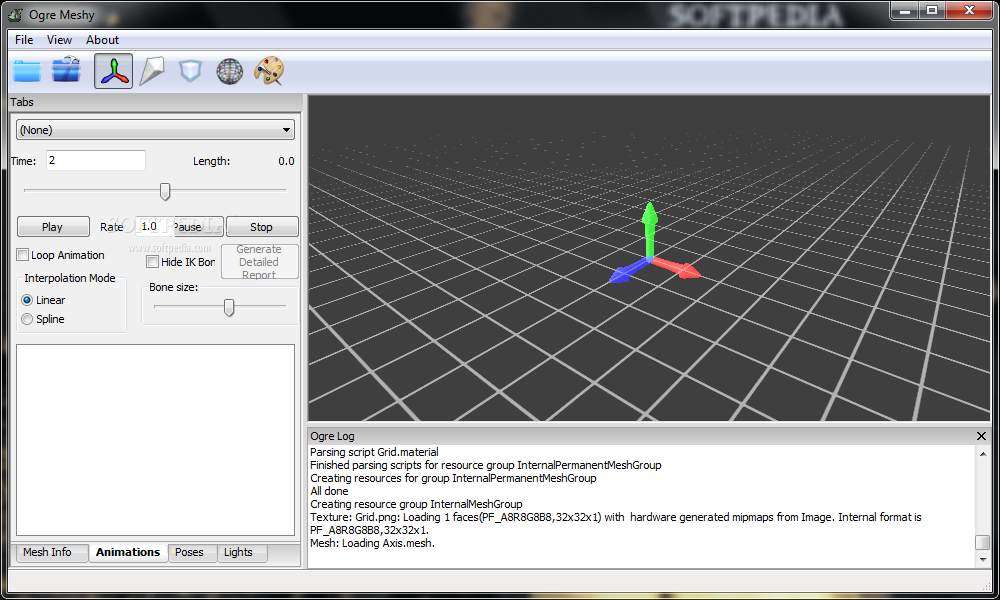Click Generate Detailed Report button

(x=259, y=262)
